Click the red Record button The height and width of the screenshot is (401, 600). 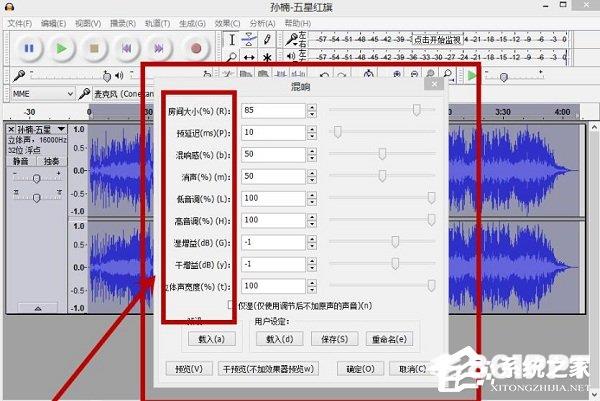[x=196, y=48]
